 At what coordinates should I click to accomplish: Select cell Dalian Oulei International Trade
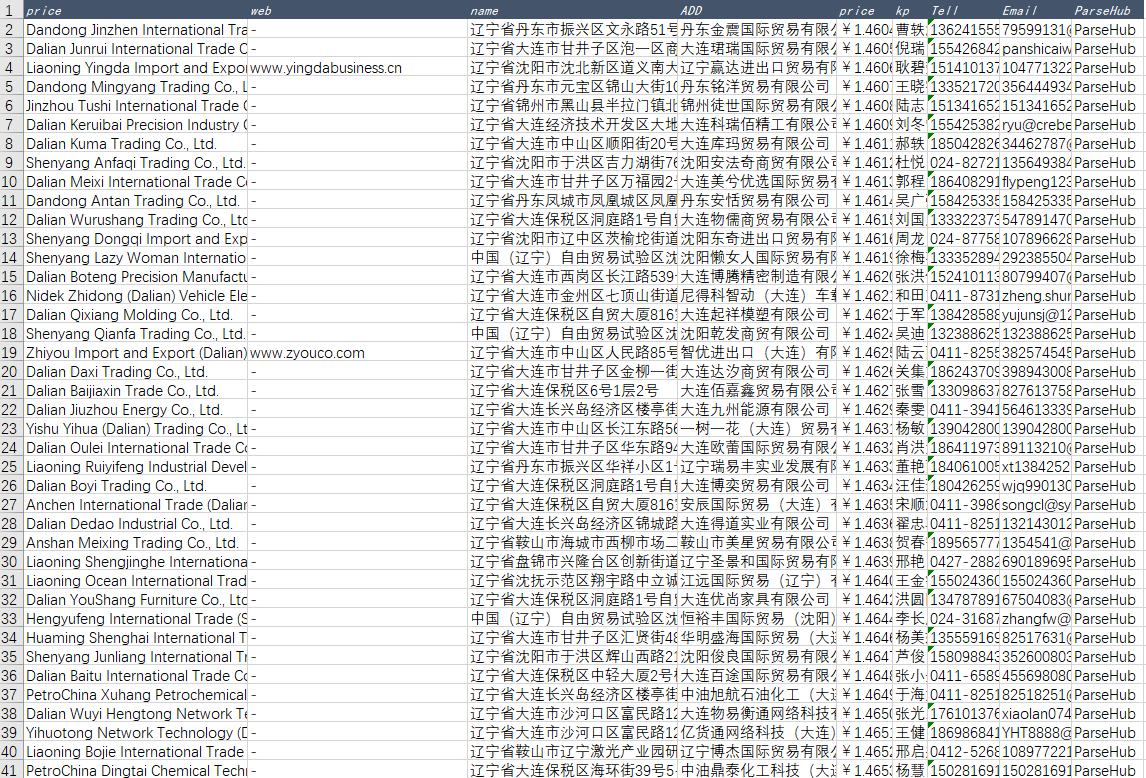click(x=136, y=448)
